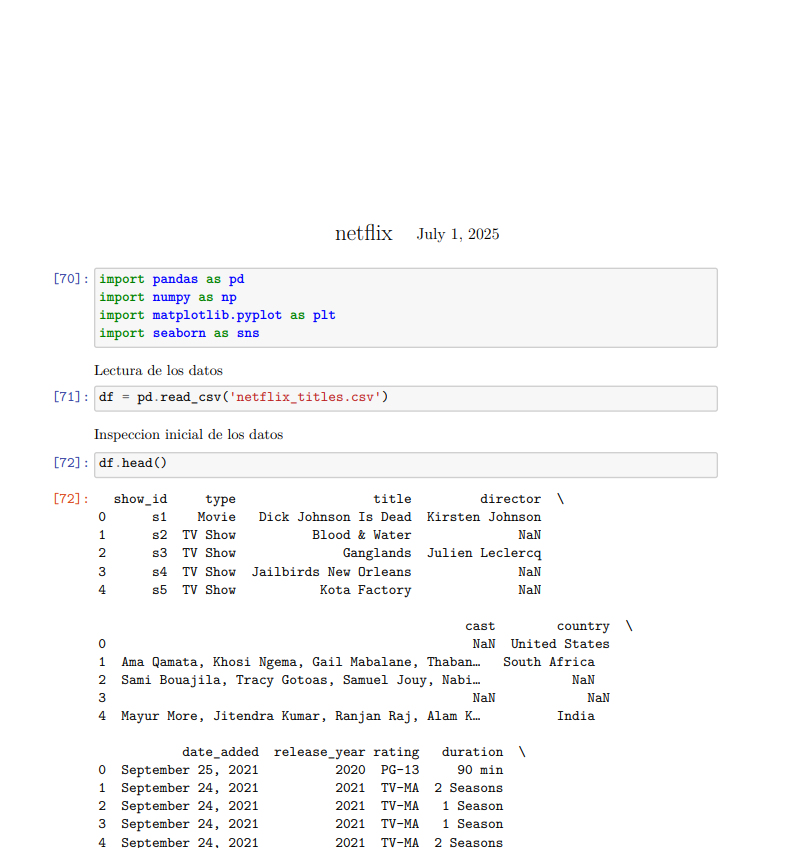
Task: Click the pd.read_csv code cell
Action: tap(406, 399)
